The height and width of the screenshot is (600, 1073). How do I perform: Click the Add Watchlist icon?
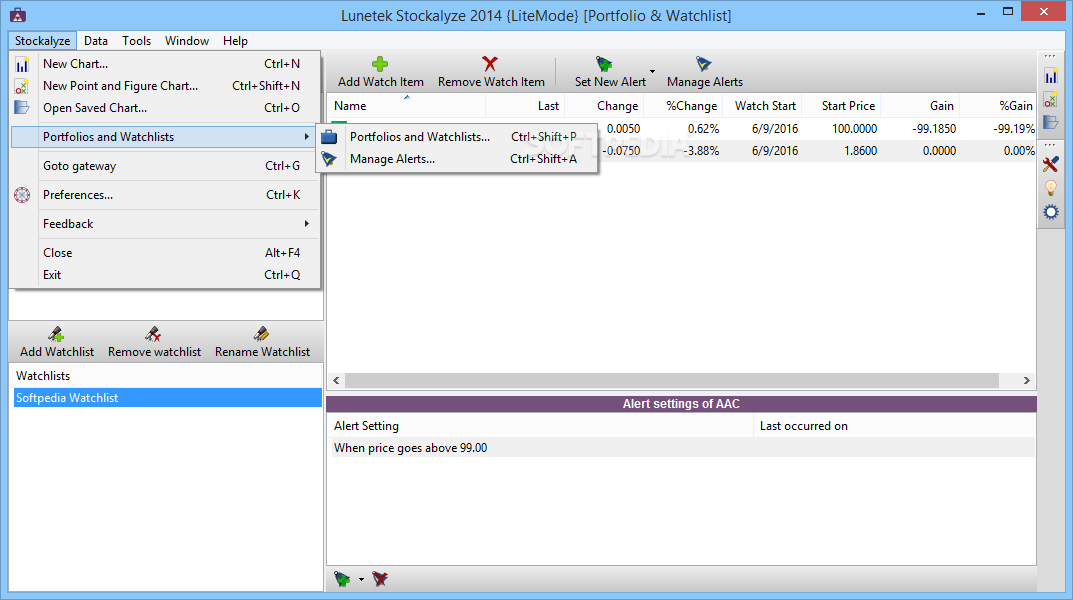[56, 334]
